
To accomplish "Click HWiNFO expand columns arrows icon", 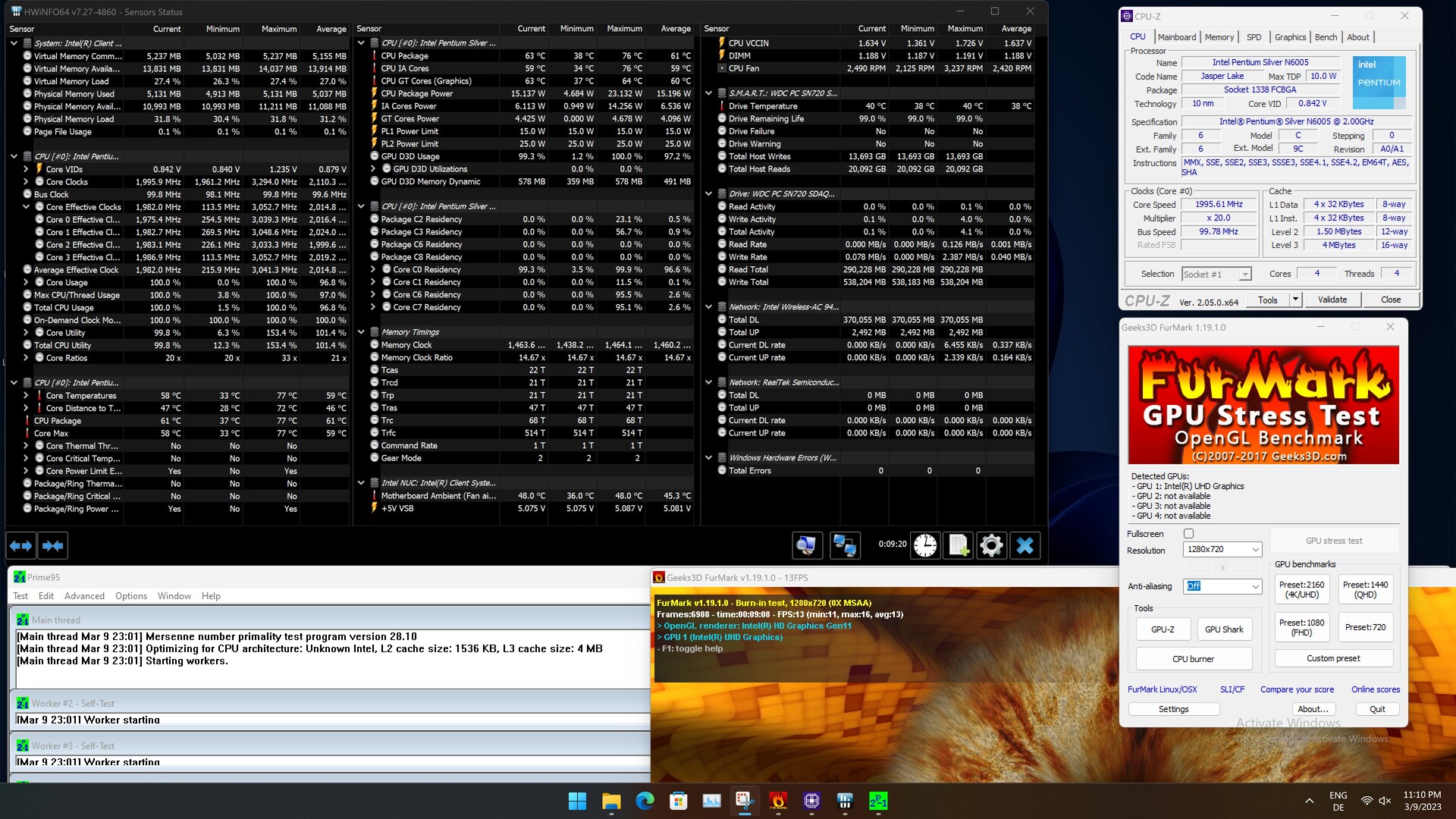I will point(21,545).
